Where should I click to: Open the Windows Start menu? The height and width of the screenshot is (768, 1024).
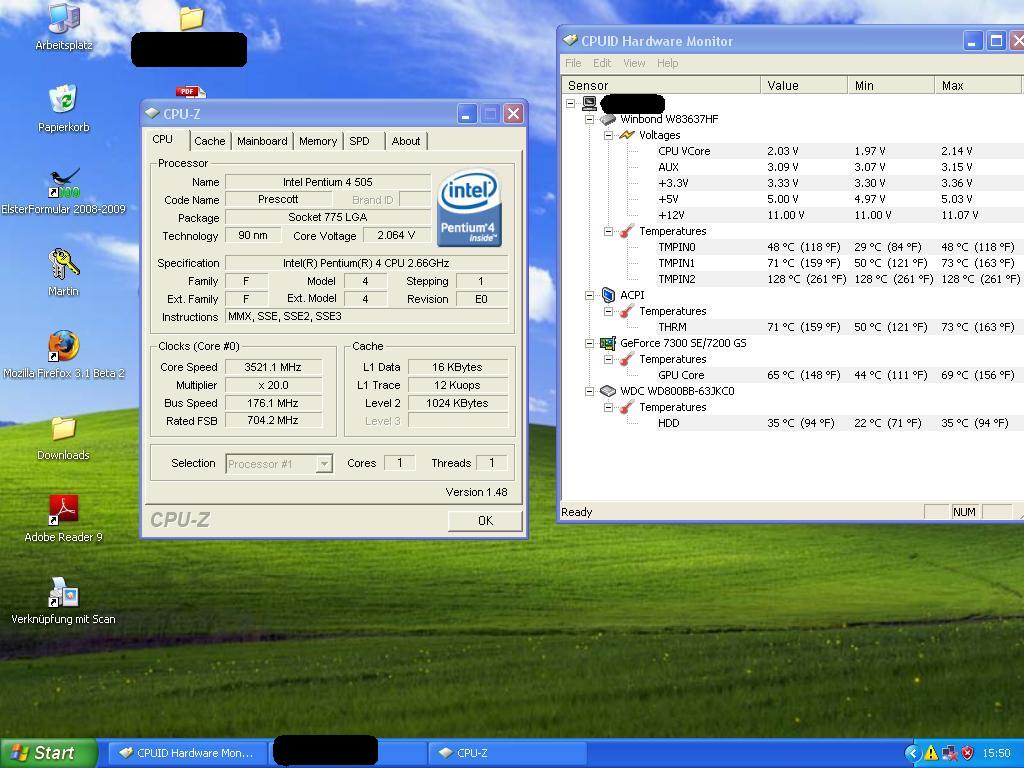48,753
